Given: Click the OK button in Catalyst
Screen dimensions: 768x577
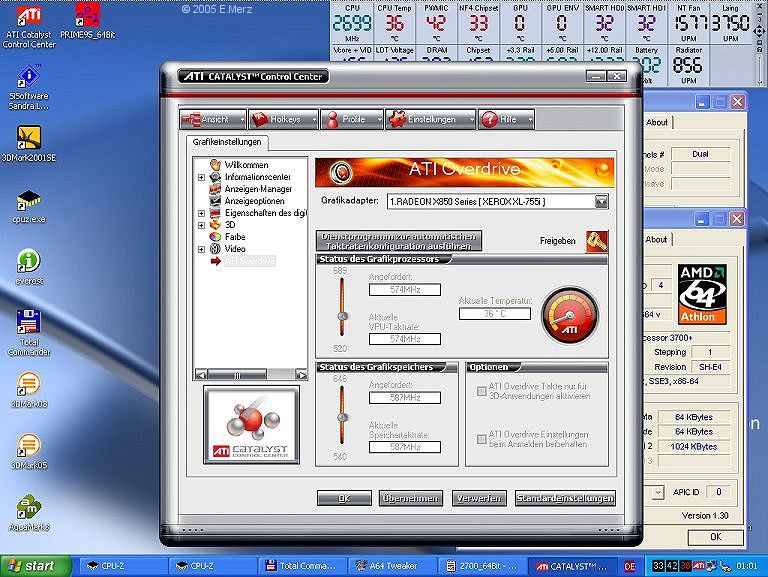Looking at the screenshot, I should 344,498.
